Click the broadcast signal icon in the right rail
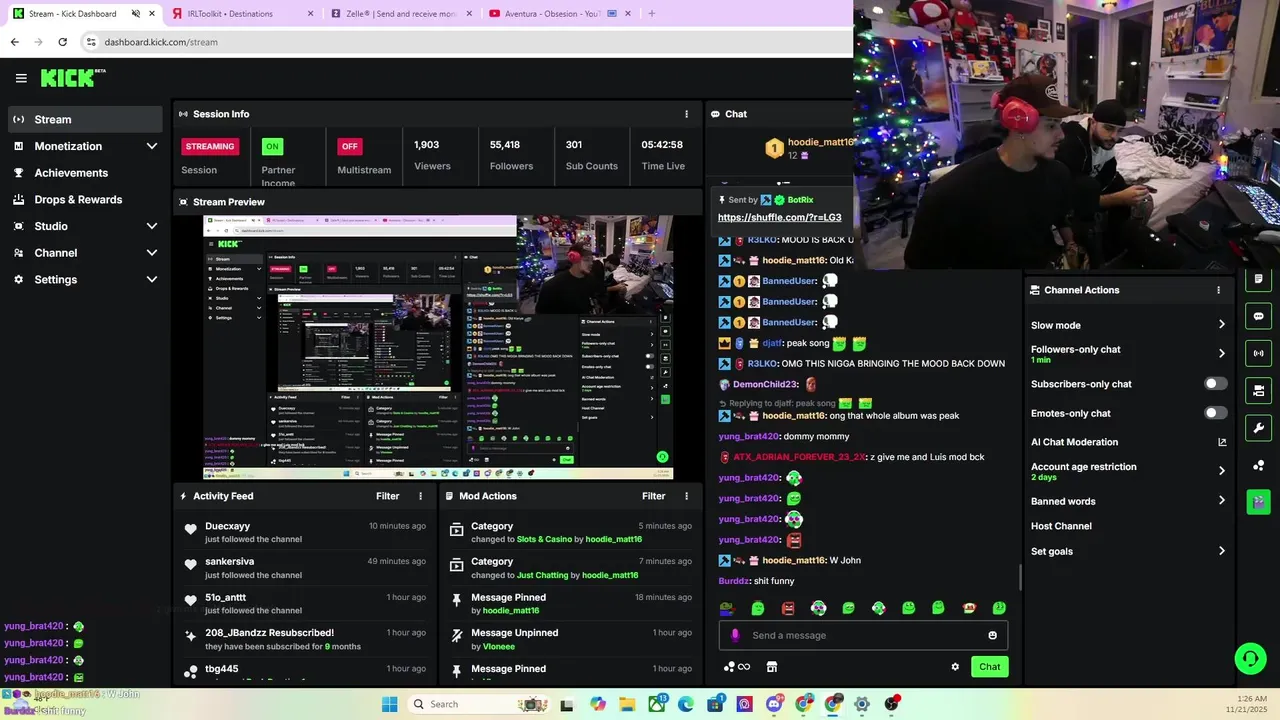 point(1258,353)
